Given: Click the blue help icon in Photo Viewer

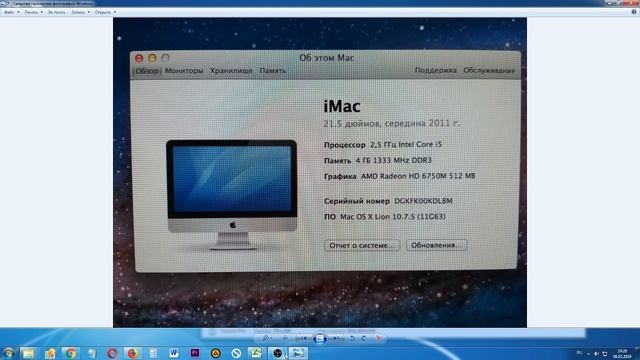Looking at the screenshot, I should point(634,12).
